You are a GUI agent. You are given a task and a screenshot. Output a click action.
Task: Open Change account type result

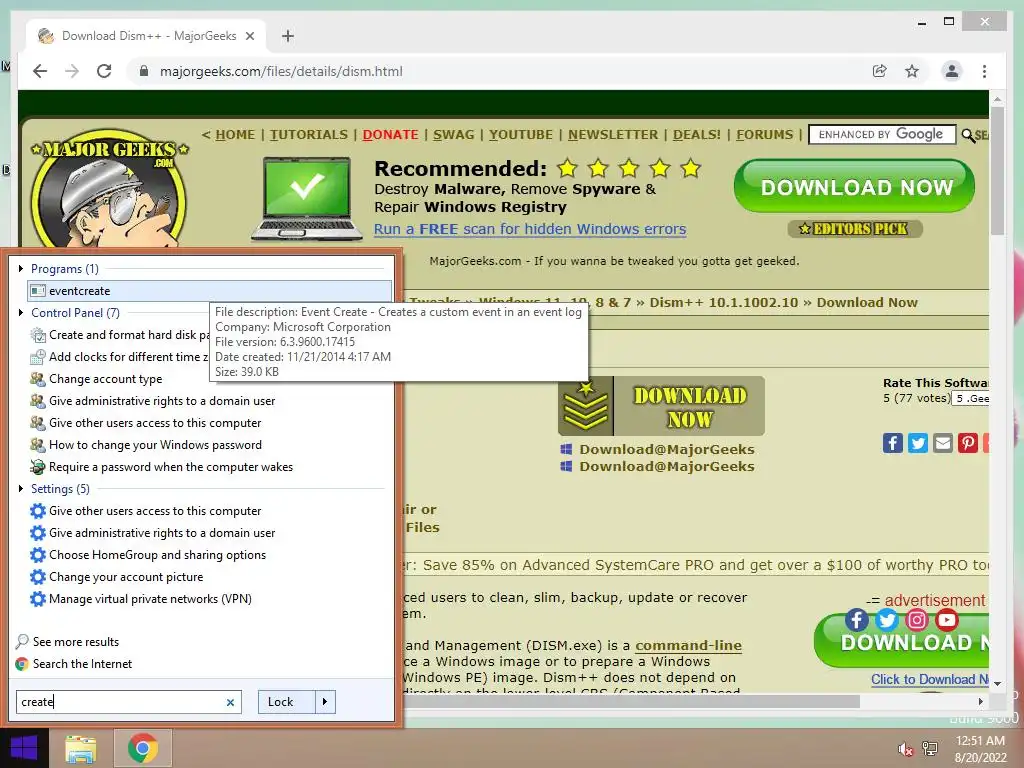point(106,379)
